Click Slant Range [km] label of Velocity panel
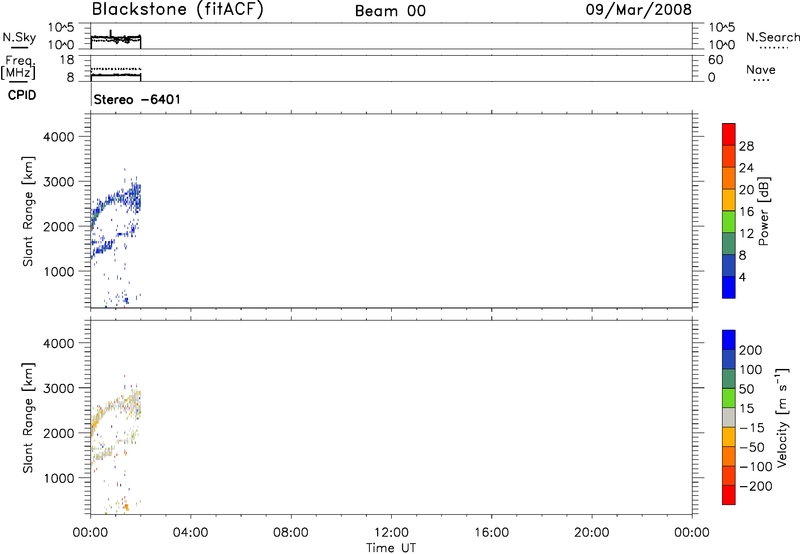 tap(28, 417)
